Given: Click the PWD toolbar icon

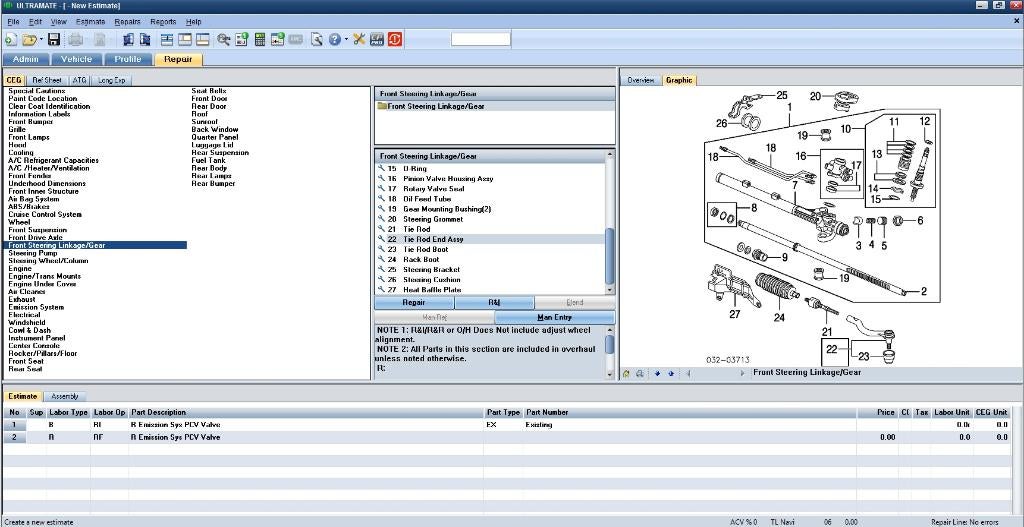Looking at the screenshot, I should click(x=377, y=40).
